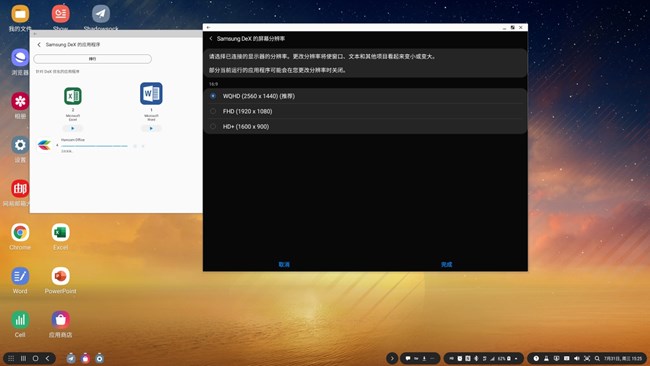
Task: Launch the Shadowsocks paper plane desktop icon
Action: [101, 14]
